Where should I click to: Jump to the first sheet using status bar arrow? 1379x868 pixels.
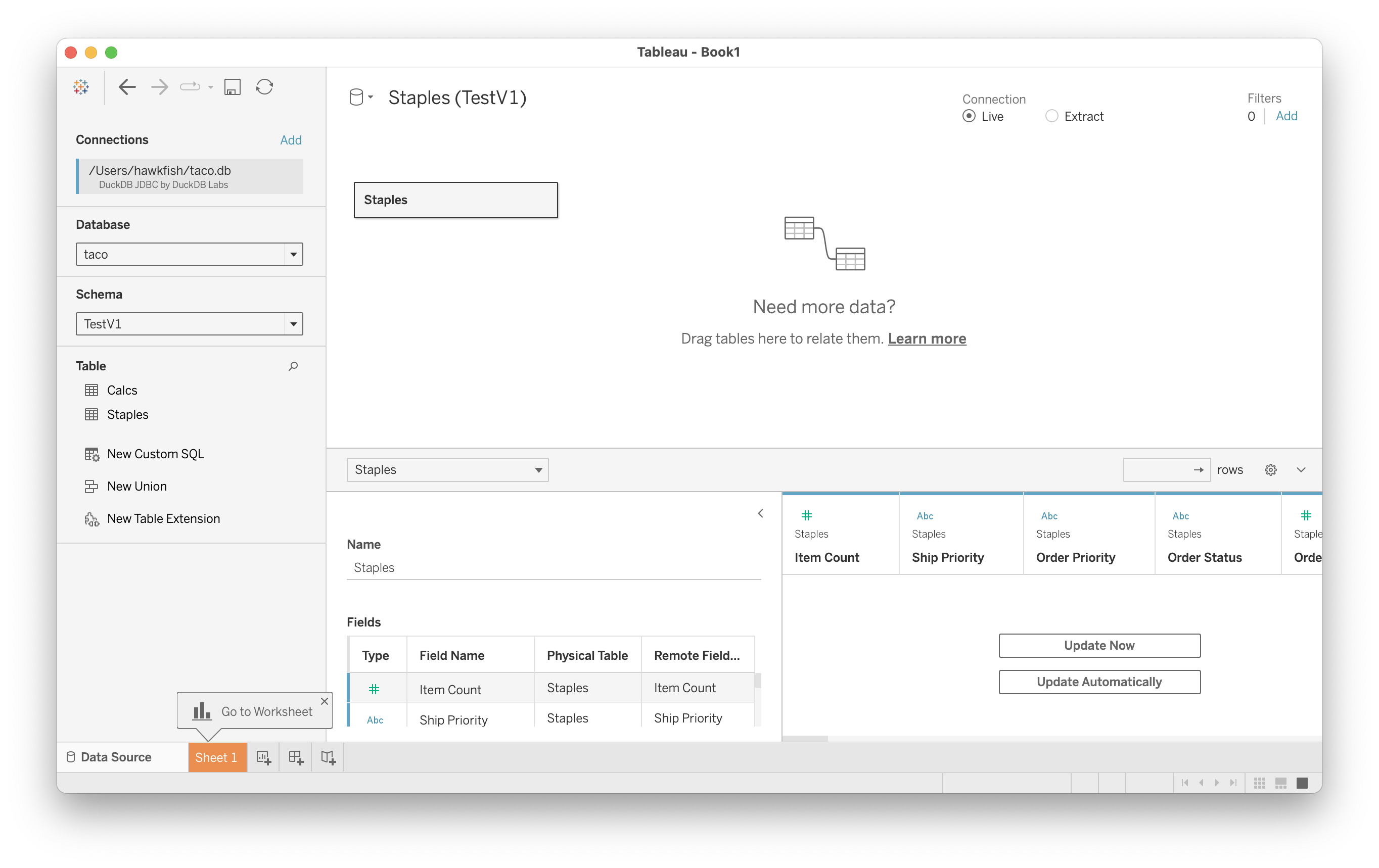pos(1185,782)
